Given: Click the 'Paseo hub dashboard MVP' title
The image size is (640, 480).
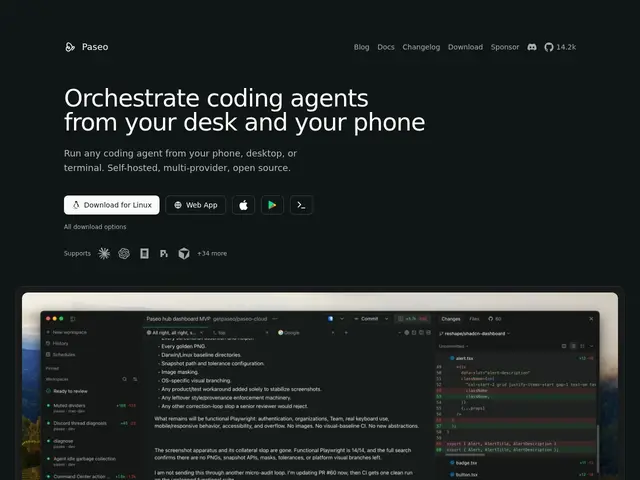Looking at the screenshot, I should coord(178,319).
